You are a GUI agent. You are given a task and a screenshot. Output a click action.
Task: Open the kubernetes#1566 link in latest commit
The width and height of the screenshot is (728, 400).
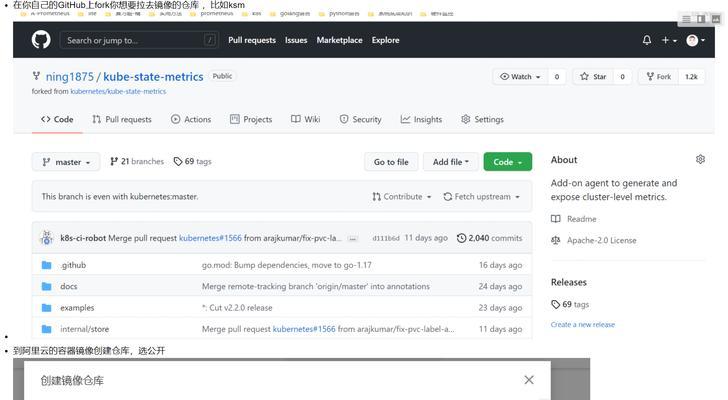pos(210,238)
